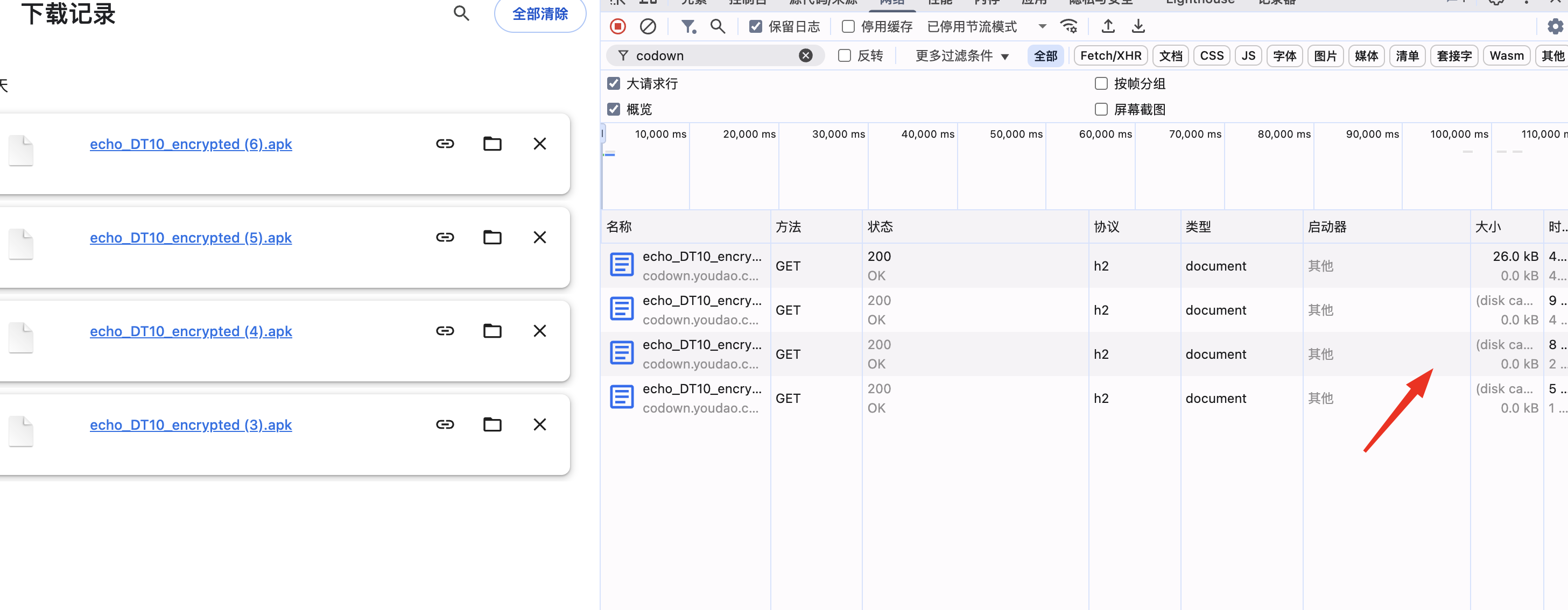Copy download link for echo_DT10_encrypted (6).apk
This screenshot has width=1568, height=610.
click(x=445, y=144)
